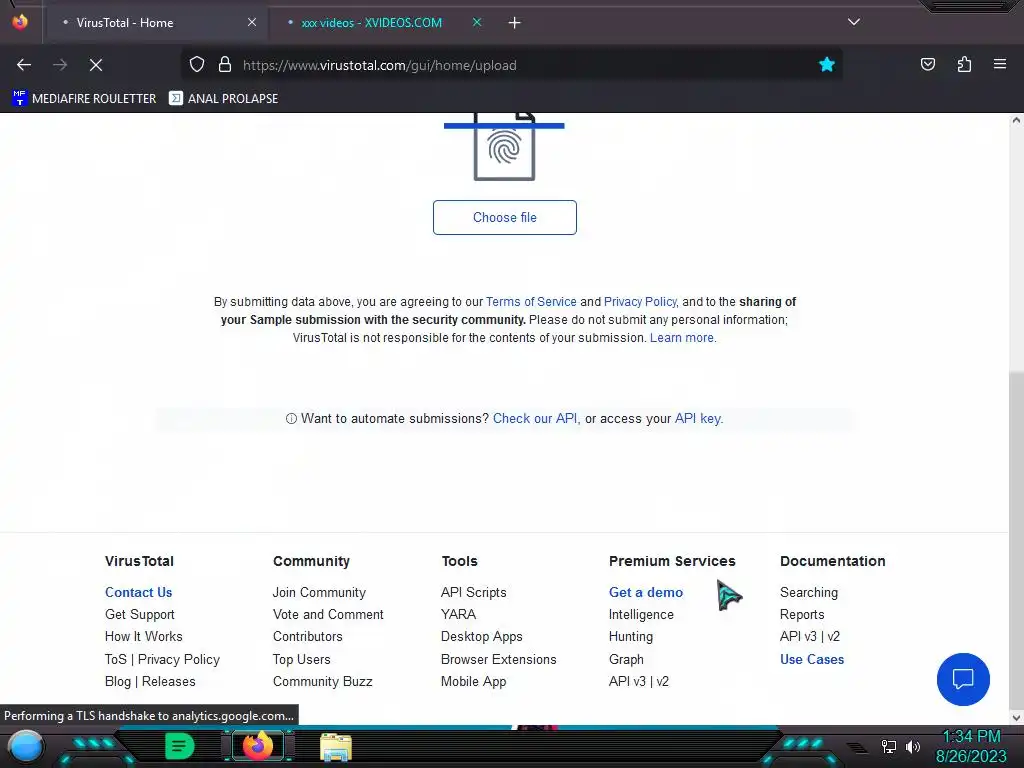
Task: Open File Explorer from the taskbar
Action: [x=336, y=747]
